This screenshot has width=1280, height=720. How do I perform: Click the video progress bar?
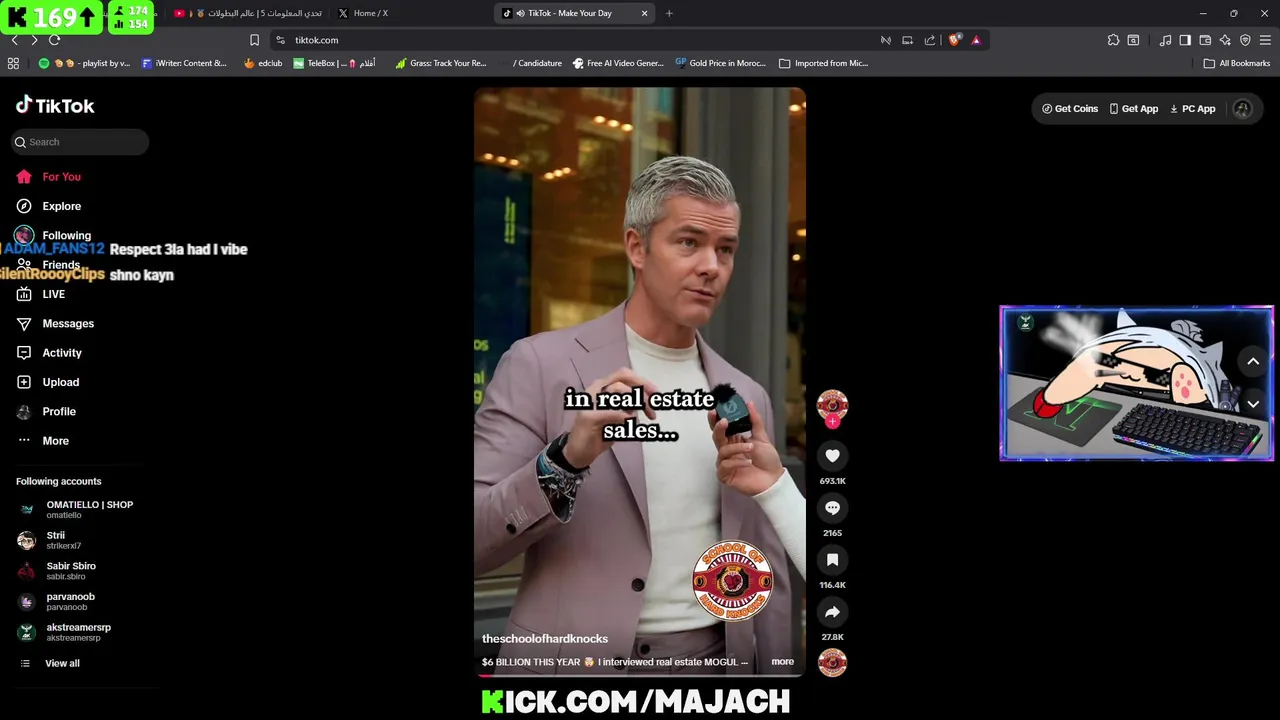640,676
